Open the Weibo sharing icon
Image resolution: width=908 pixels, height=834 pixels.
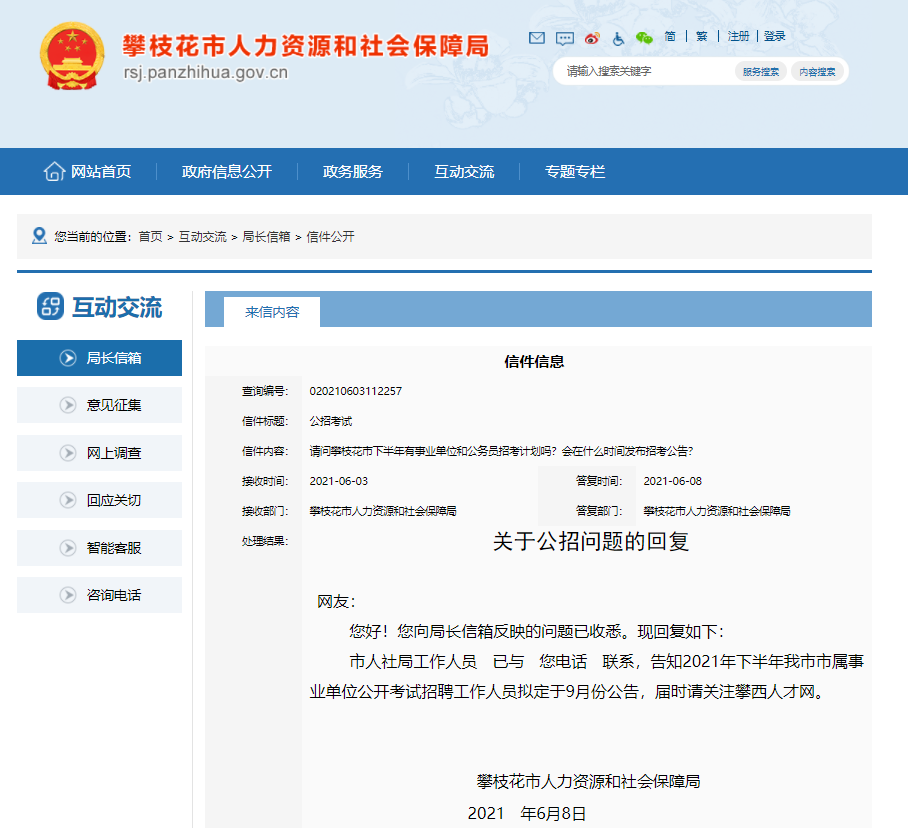coord(592,38)
